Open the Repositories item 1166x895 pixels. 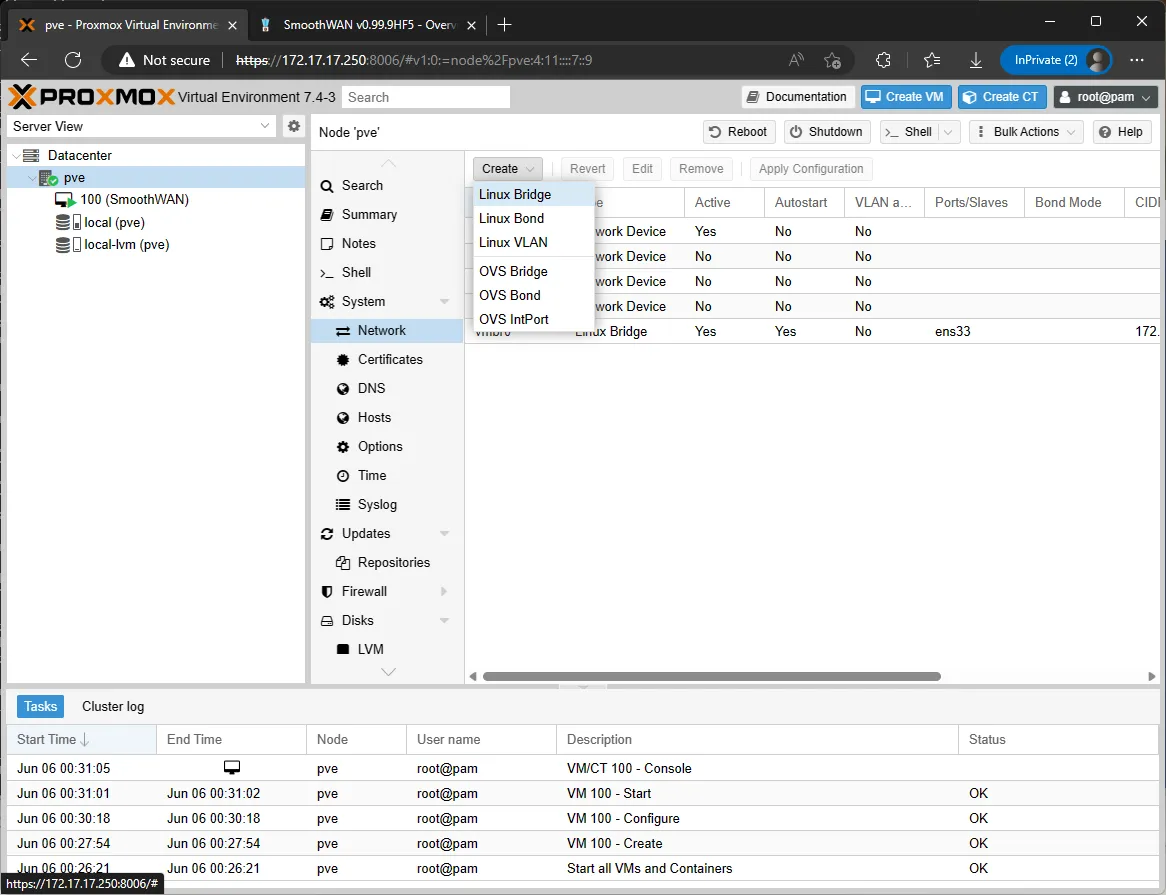[x=387, y=563]
